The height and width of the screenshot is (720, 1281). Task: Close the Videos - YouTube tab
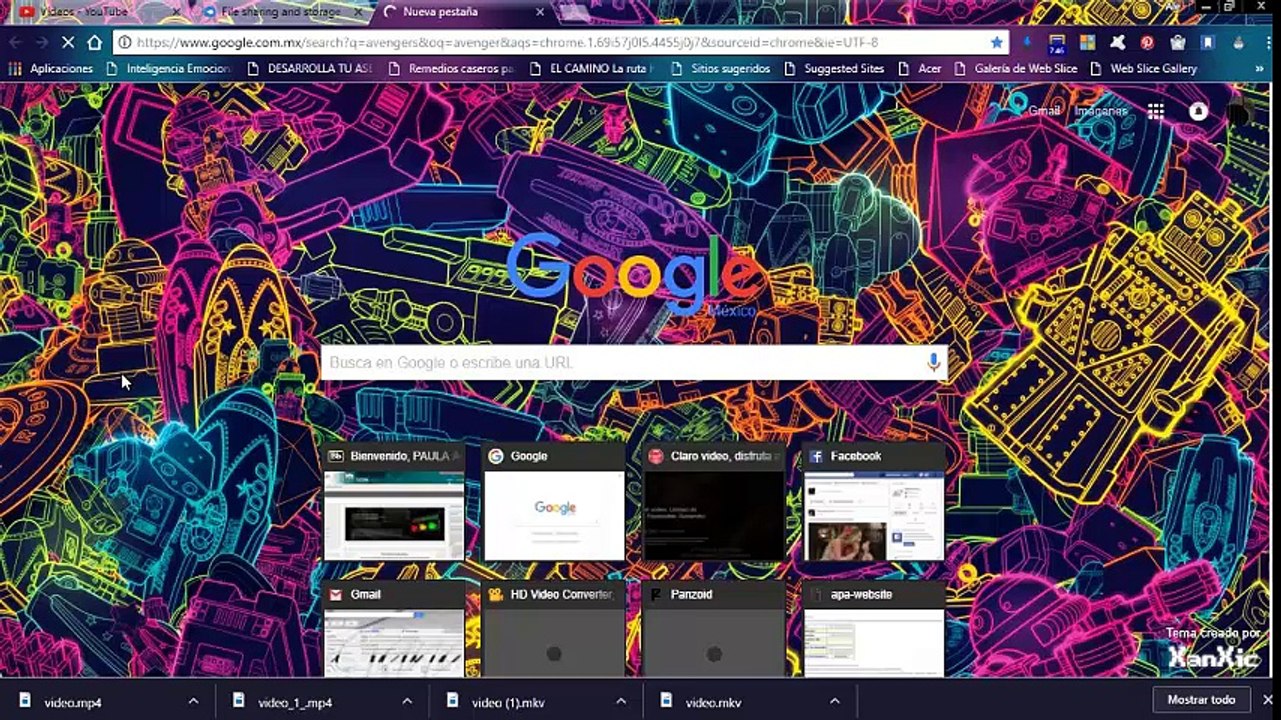pyautogui.click(x=176, y=12)
